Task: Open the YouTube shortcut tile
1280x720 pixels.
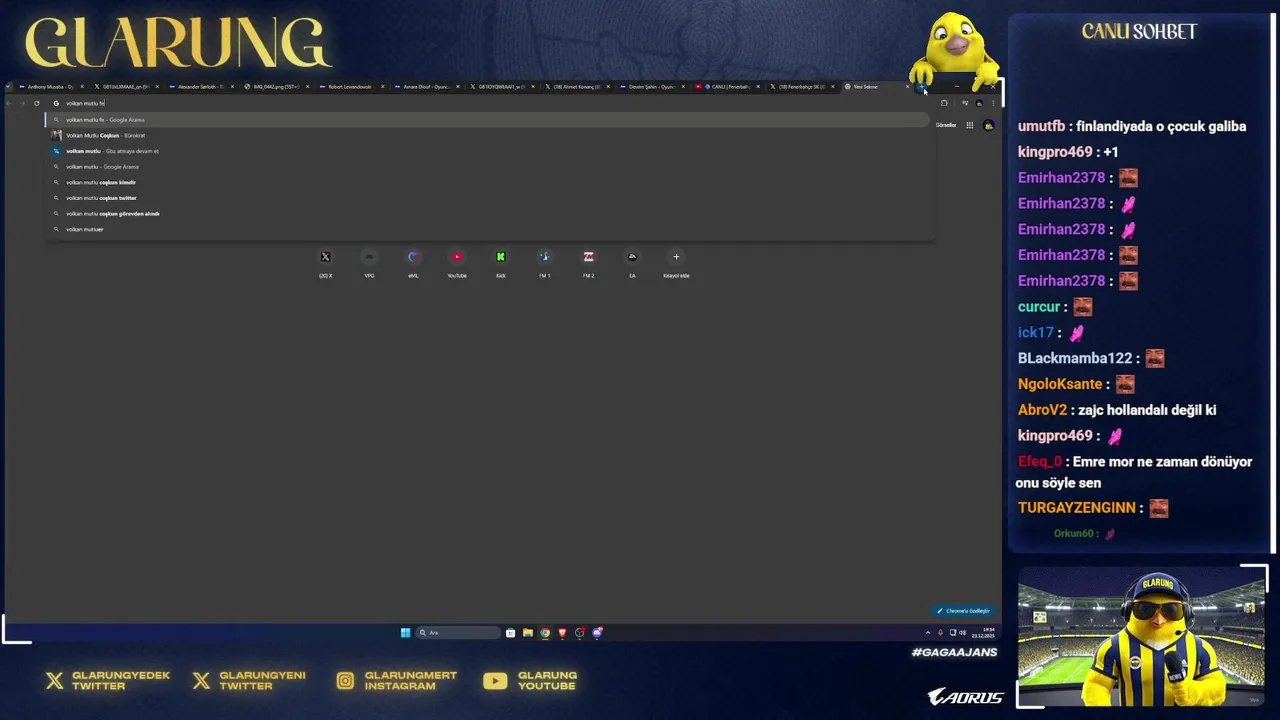Action: click(x=457, y=262)
